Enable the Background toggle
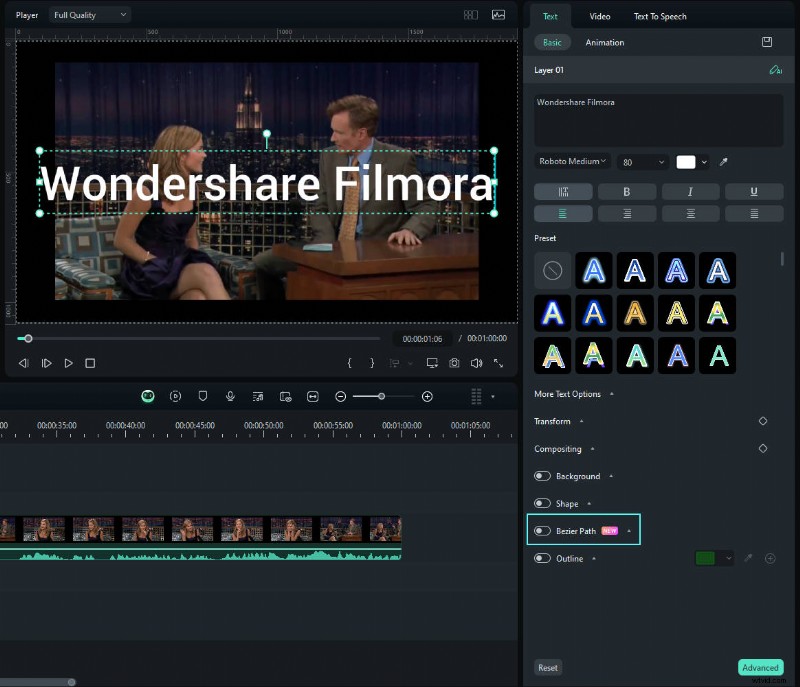Image resolution: width=800 pixels, height=687 pixels. tap(543, 476)
